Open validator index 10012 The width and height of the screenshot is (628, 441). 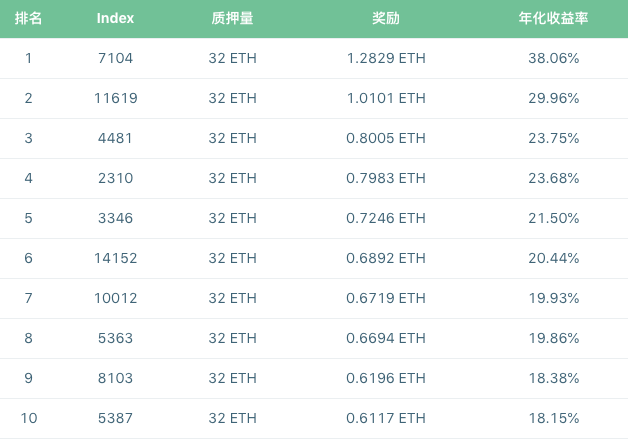(116, 298)
